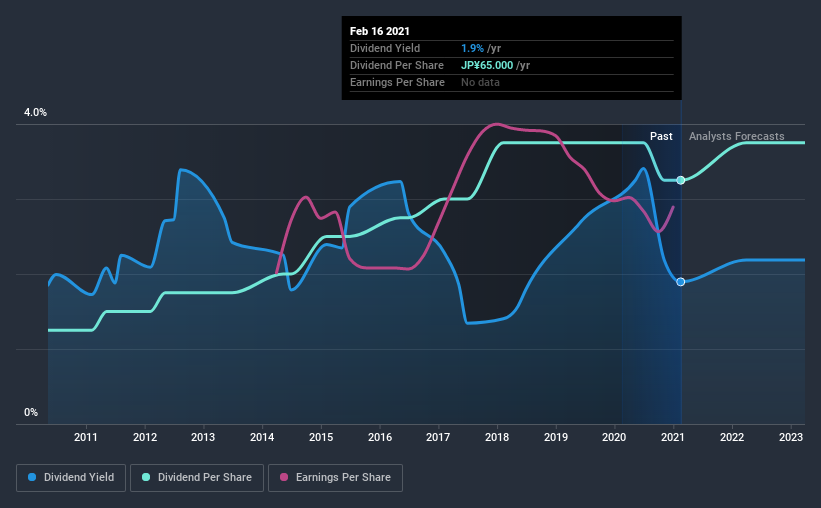Click the 2011 year label on axis
The height and width of the screenshot is (508, 821).
[x=85, y=437]
